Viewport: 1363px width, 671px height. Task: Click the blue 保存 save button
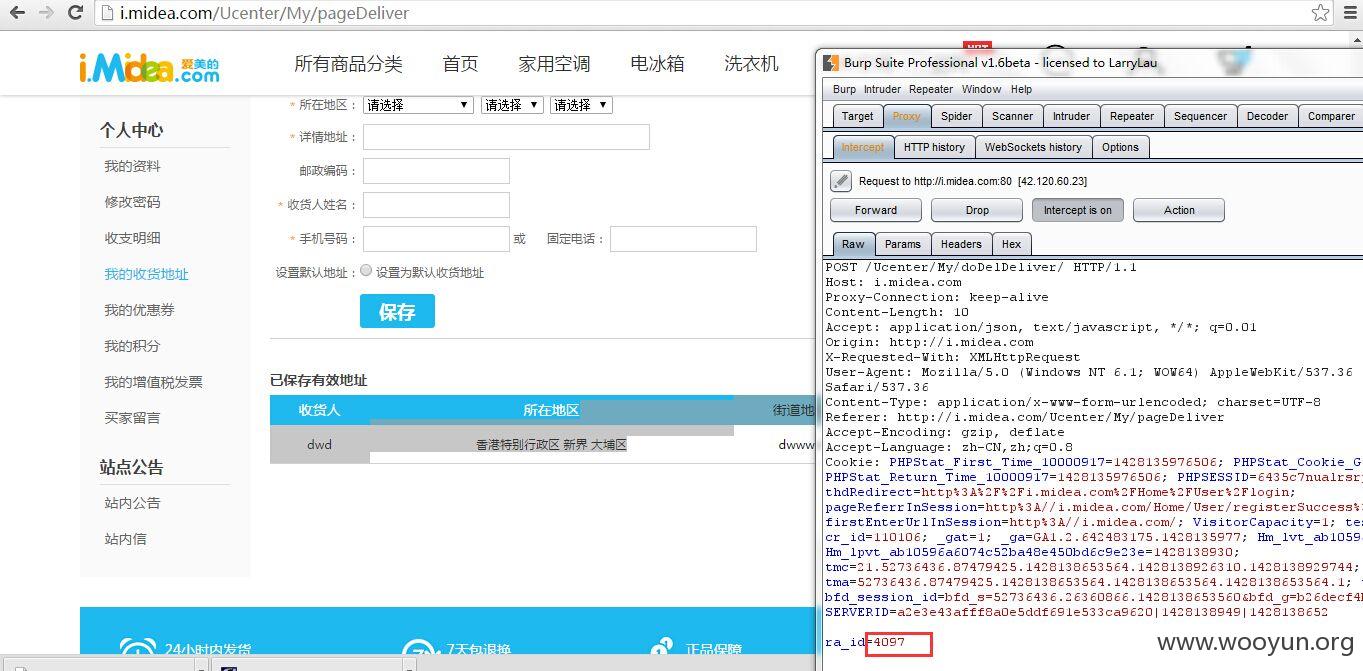397,311
